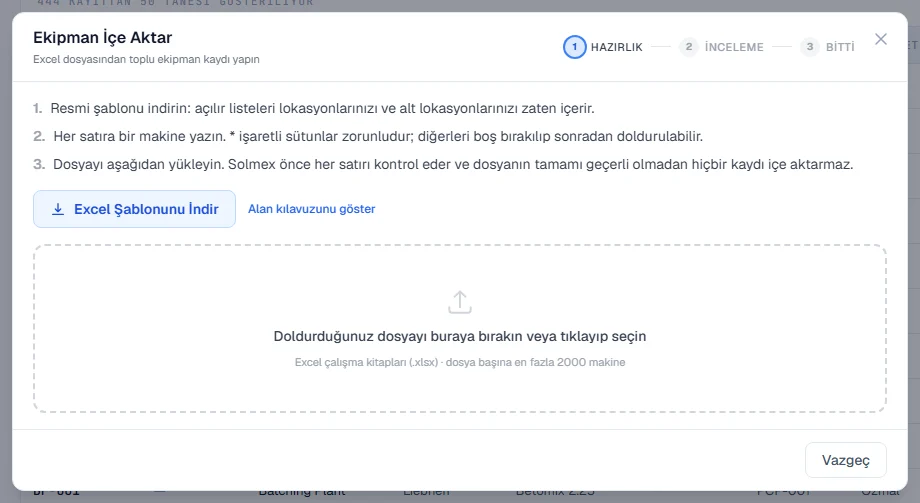
Task: Click the upload arrow icon in the drop zone
Action: point(460,302)
